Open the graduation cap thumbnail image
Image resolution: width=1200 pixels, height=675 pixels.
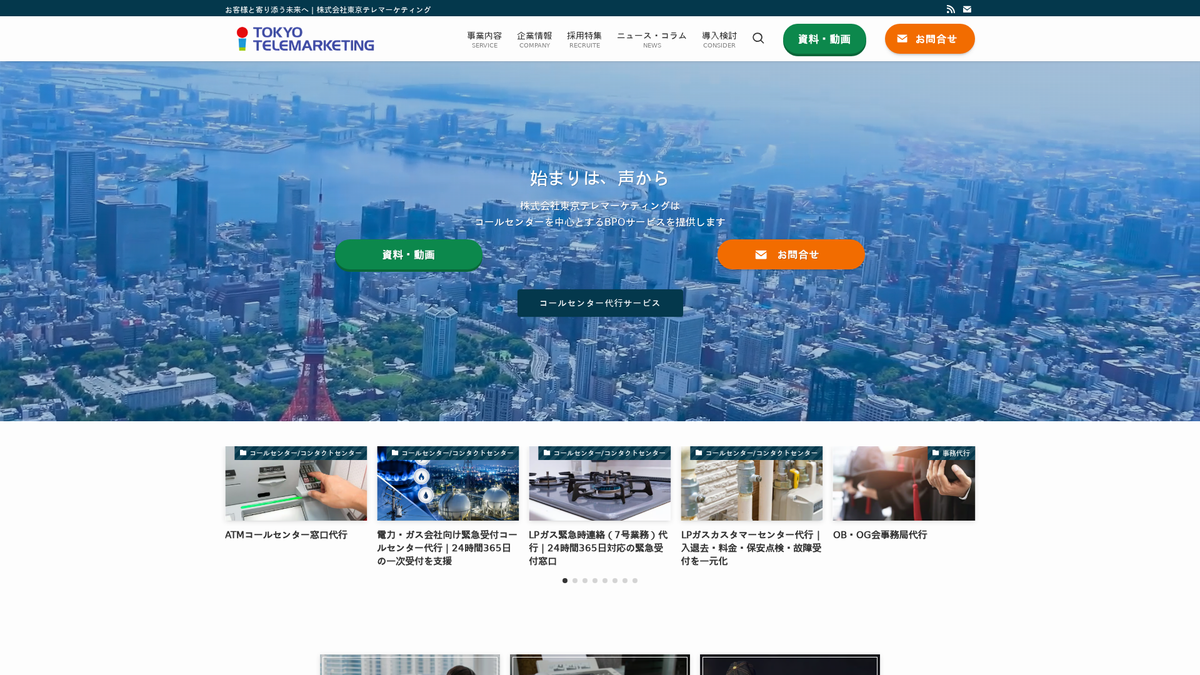click(904, 483)
